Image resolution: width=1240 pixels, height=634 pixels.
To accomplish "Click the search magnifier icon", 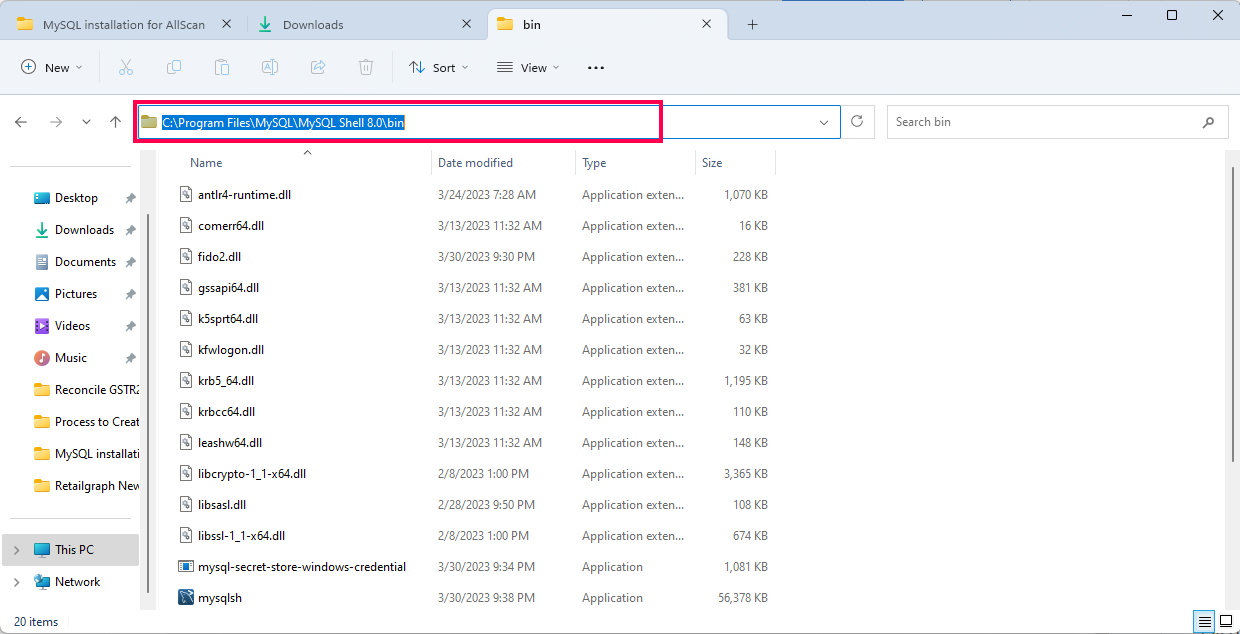I will click(x=1208, y=122).
